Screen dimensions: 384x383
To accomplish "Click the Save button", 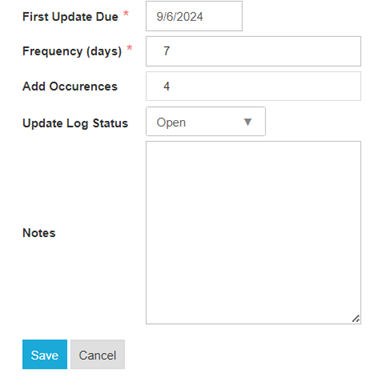I will click(45, 355).
